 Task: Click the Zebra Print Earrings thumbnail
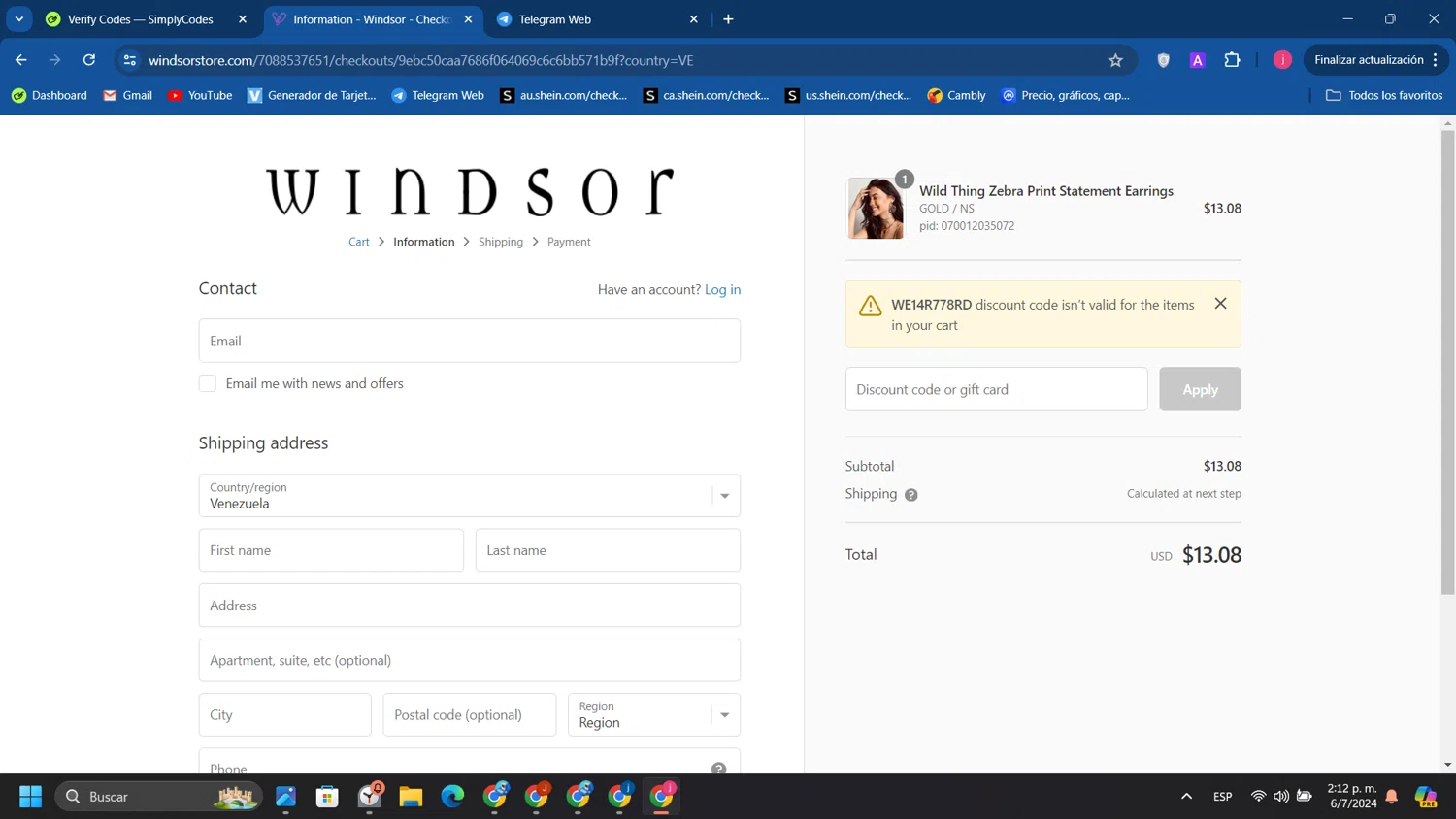(875, 209)
